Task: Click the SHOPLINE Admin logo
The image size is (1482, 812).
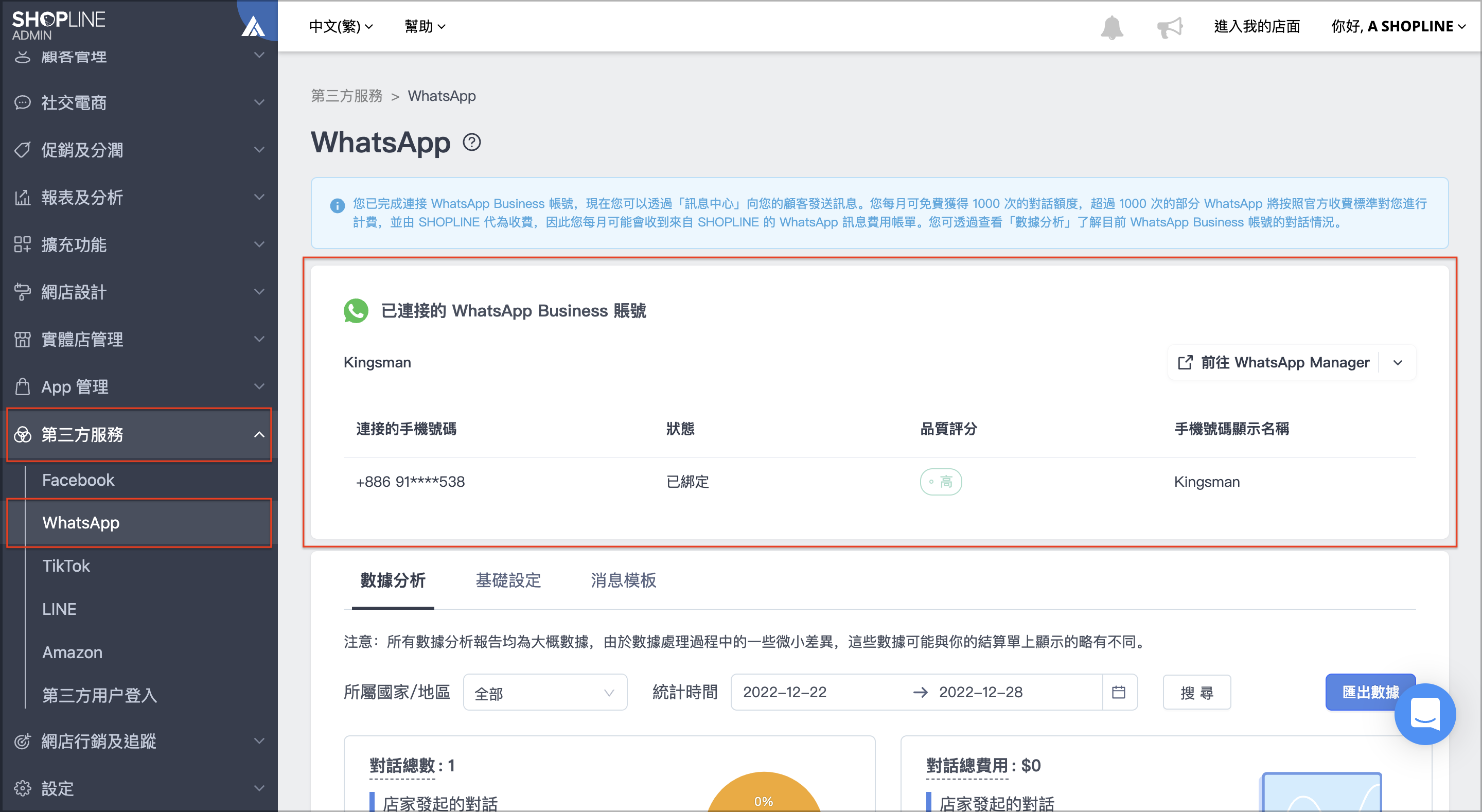Action: 59,25
